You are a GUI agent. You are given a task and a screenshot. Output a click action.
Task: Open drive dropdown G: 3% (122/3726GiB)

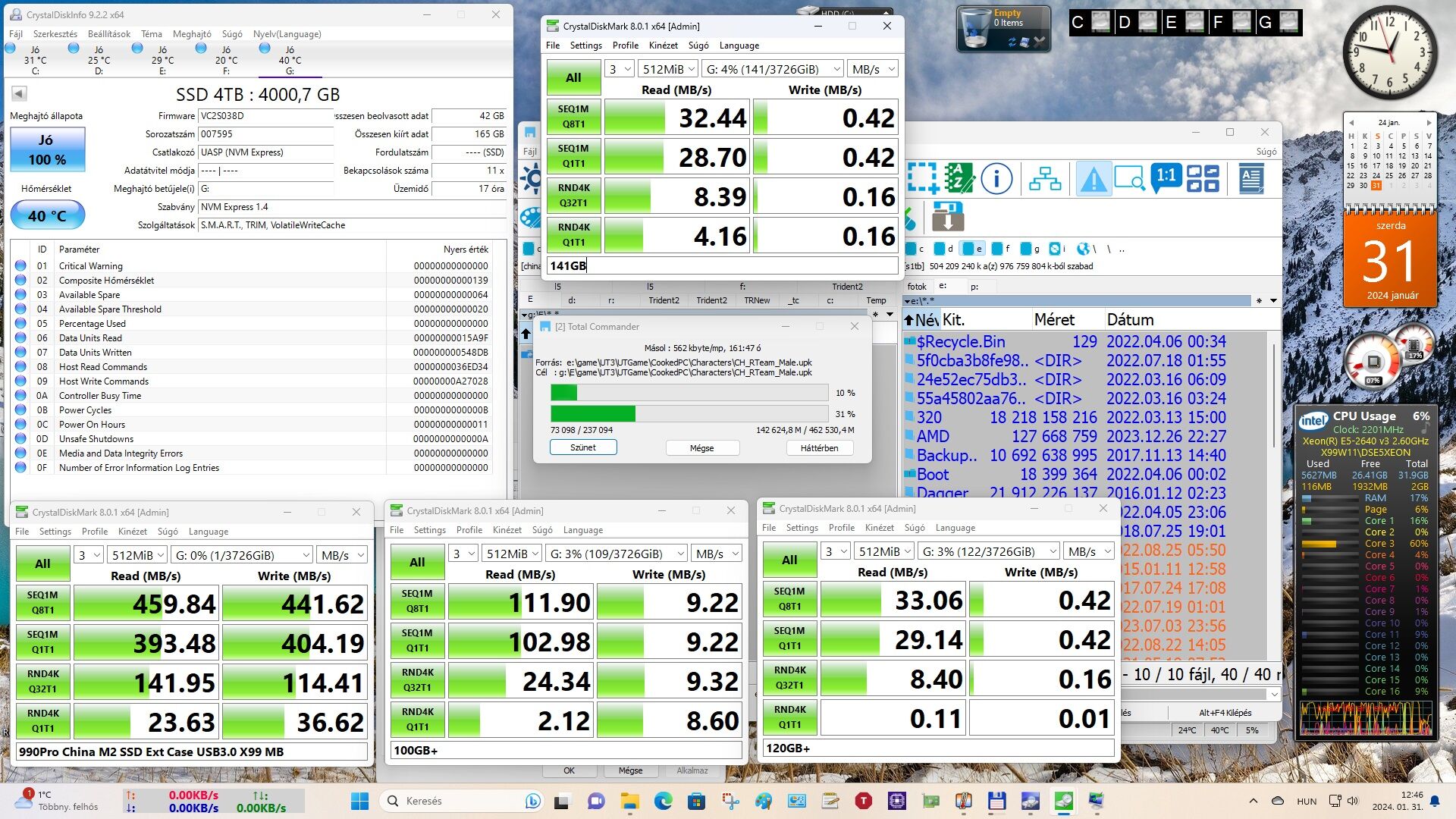[x=989, y=551]
